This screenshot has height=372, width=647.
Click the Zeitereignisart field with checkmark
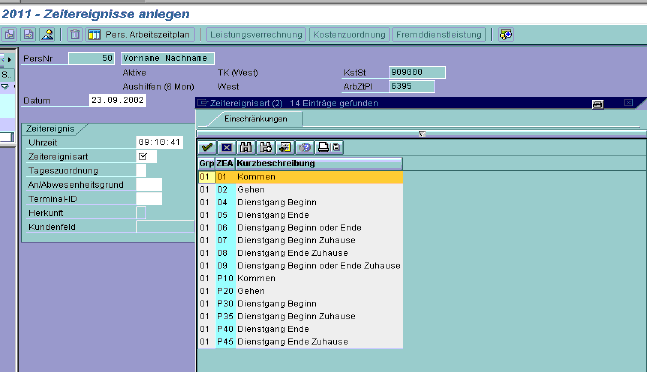[x=146, y=156]
